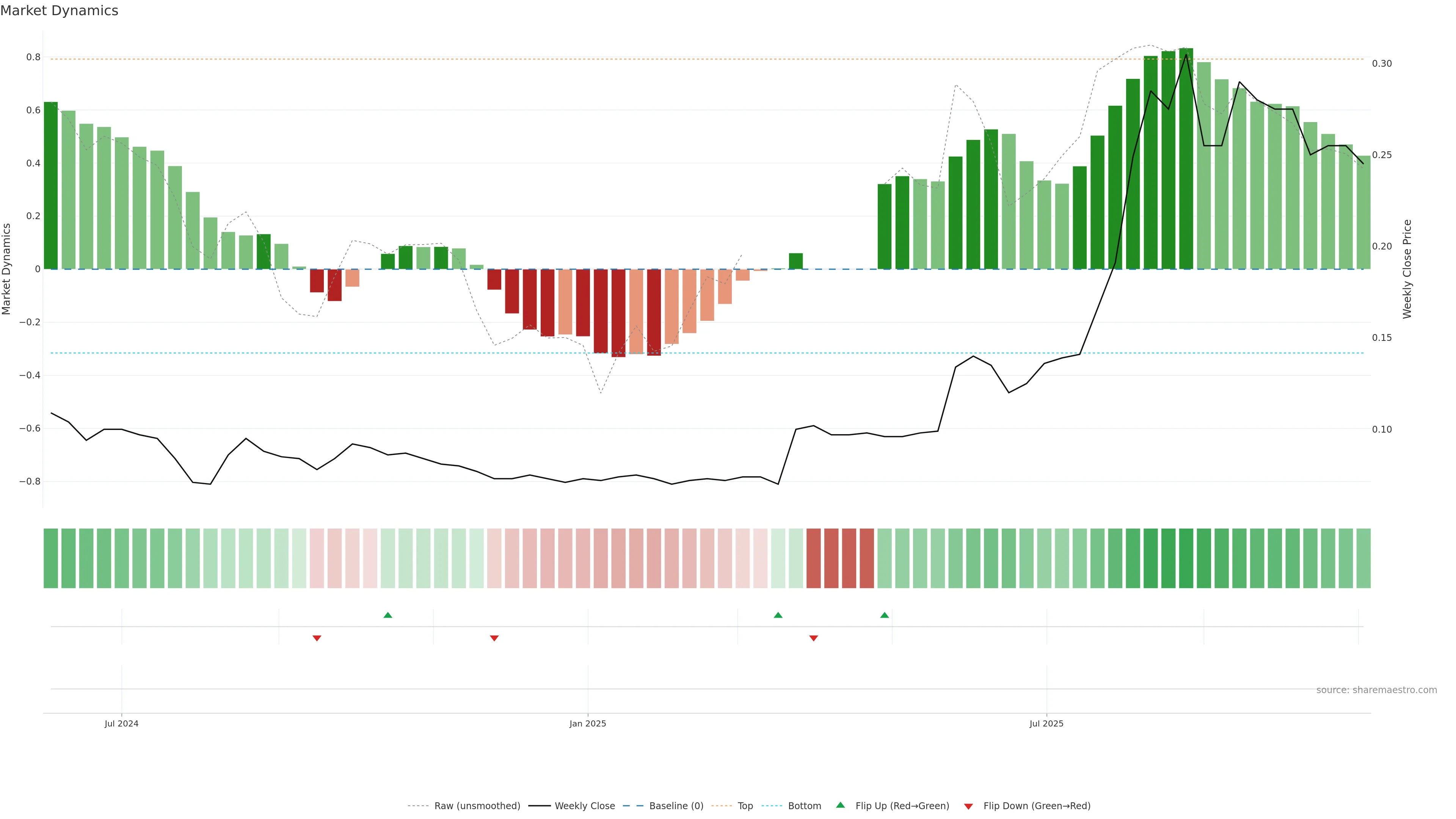The height and width of the screenshot is (819, 1456).
Task: Click the Weekly Close Price axis title
Action: 1407,269
